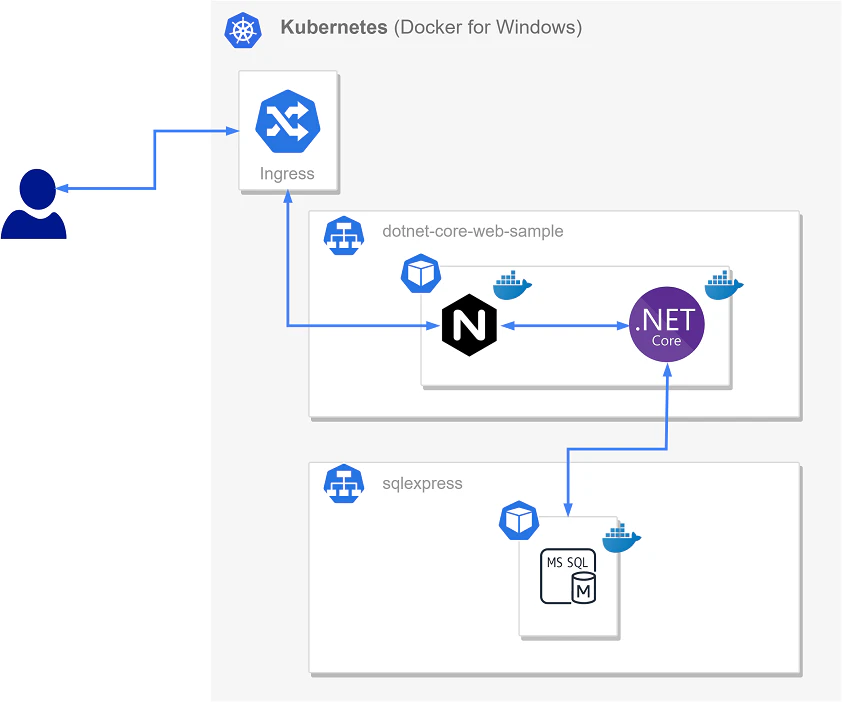The width and height of the screenshot is (842, 702).
Task: Click the service icon beside dotnet-core-web-sample
Action: [x=344, y=235]
